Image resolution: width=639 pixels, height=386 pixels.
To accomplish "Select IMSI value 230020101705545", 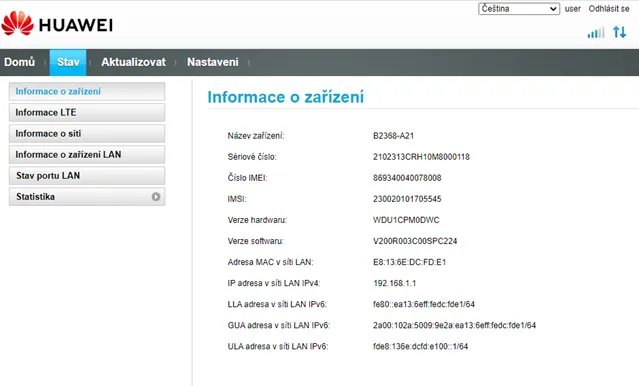I will [x=407, y=199].
